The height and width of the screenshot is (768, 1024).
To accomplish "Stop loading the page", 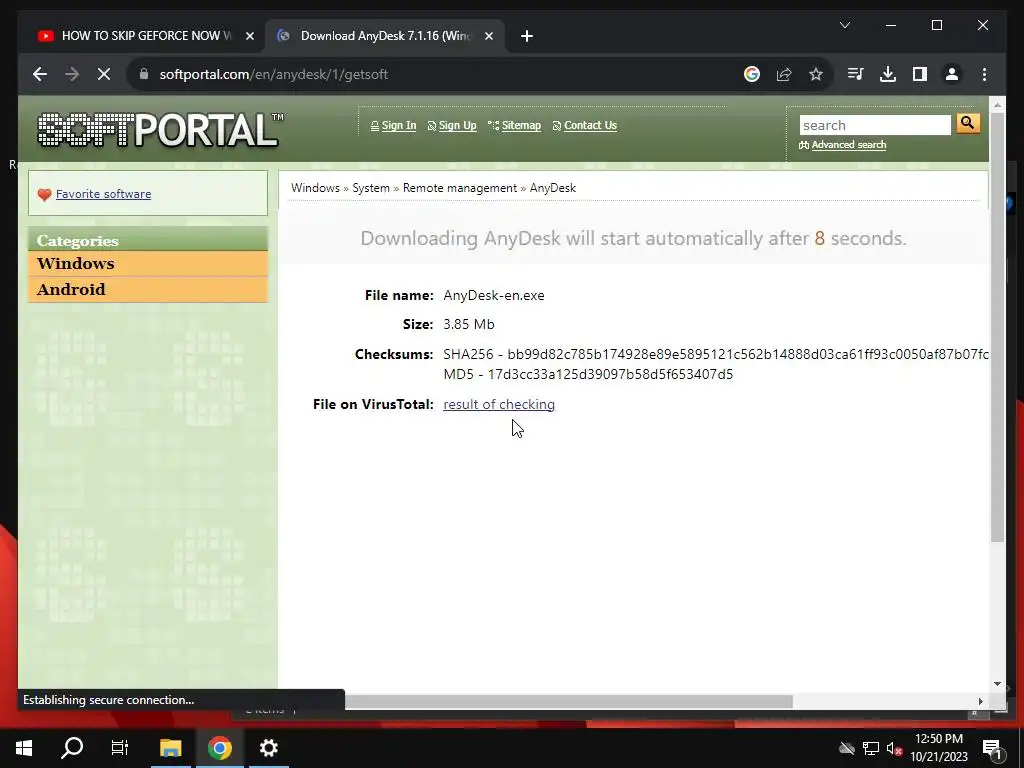I will click(x=104, y=74).
